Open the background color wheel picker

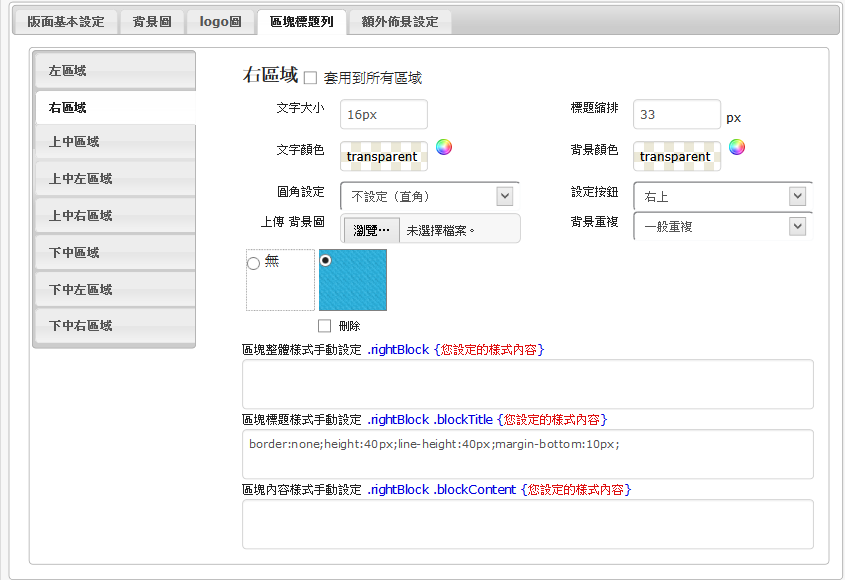point(737,147)
